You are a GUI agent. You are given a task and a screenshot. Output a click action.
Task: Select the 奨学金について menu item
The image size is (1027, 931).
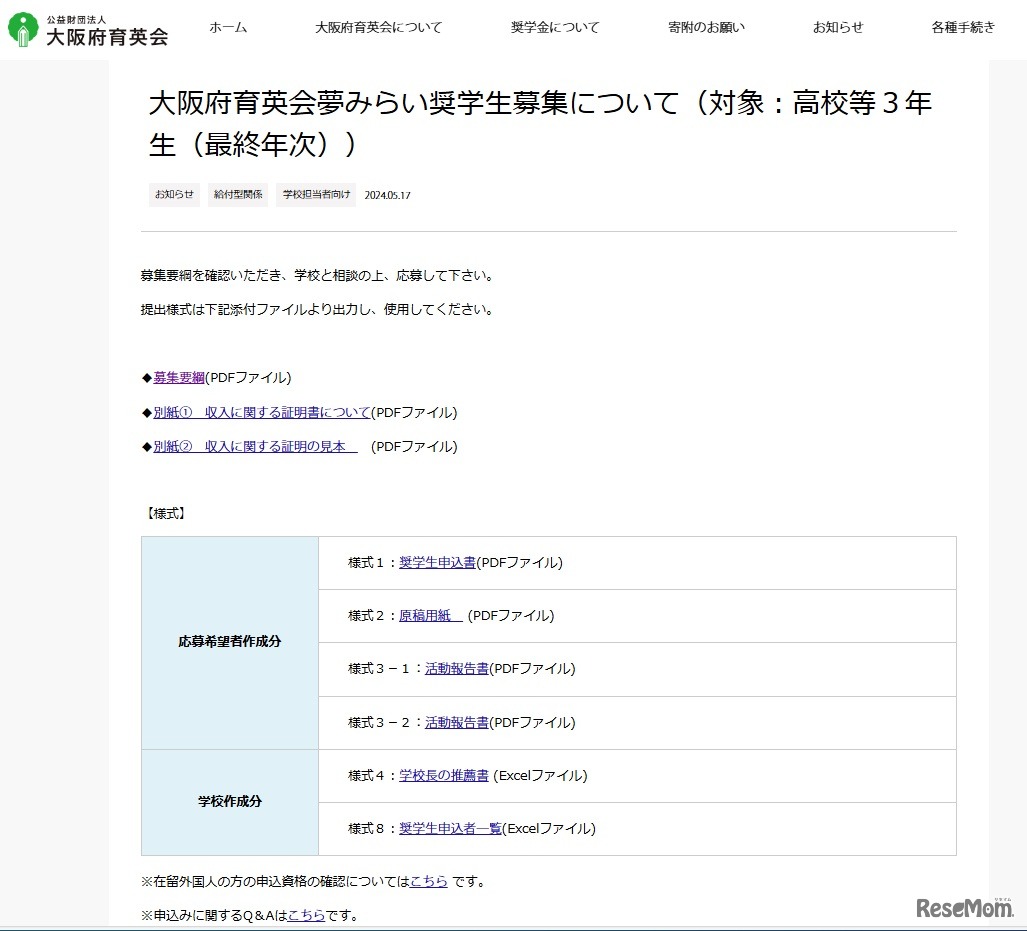pos(555,28)
